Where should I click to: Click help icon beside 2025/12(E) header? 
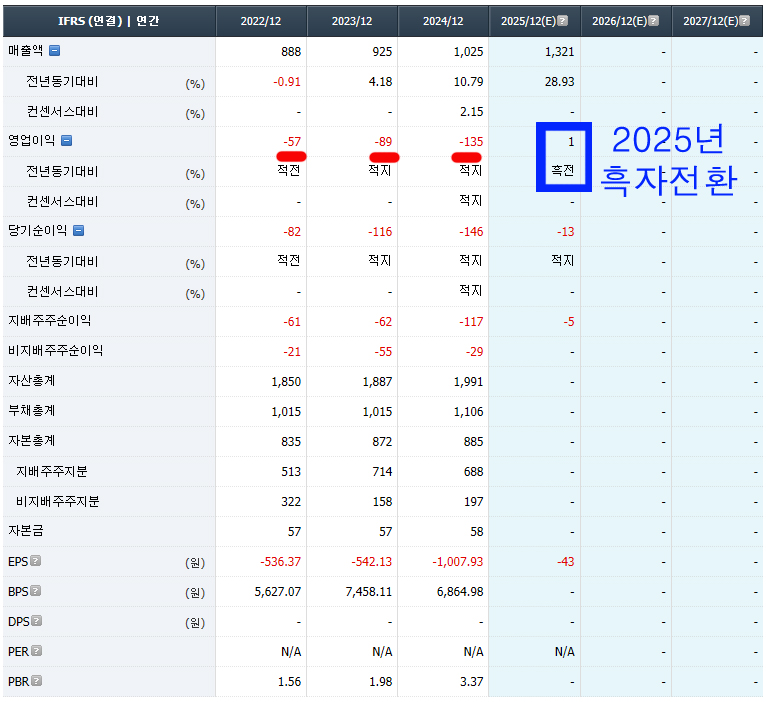[x=563, y=21]
